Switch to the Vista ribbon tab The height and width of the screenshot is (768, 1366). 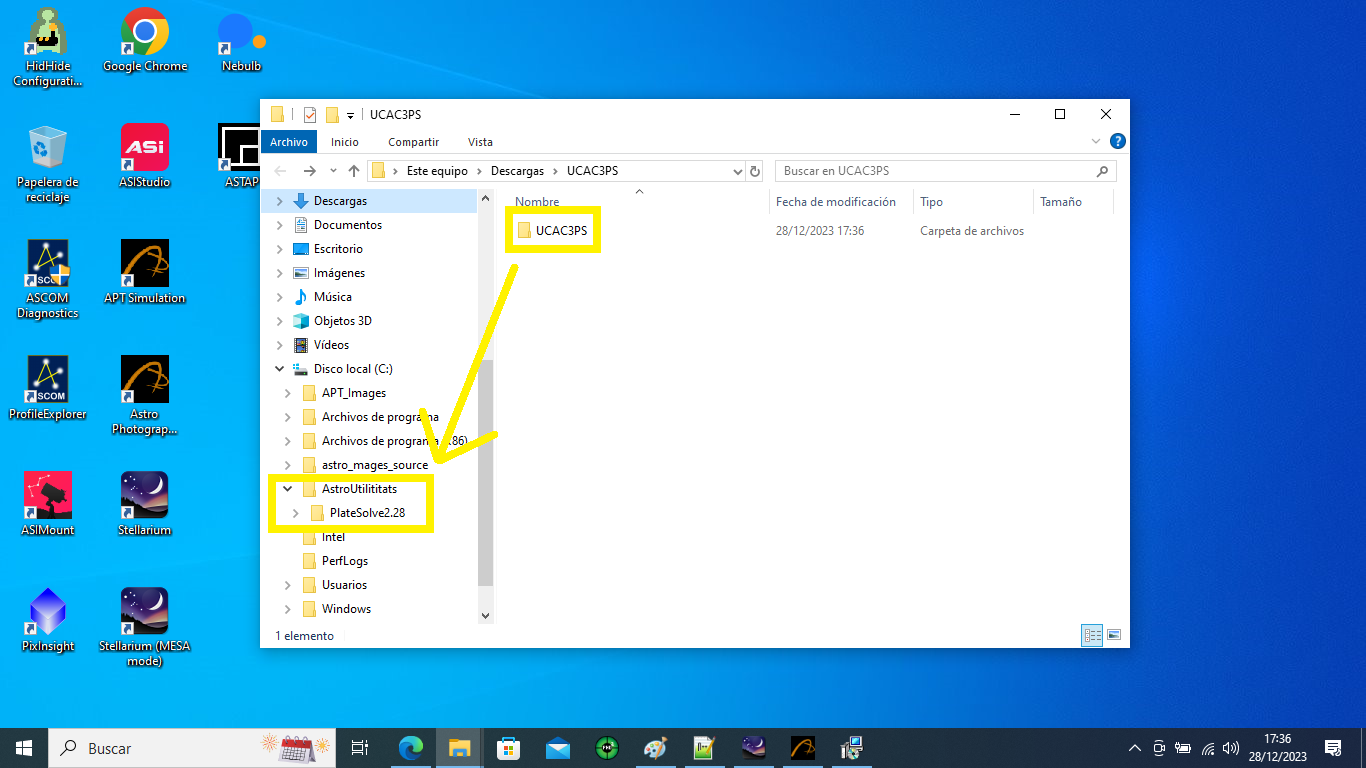480,142
